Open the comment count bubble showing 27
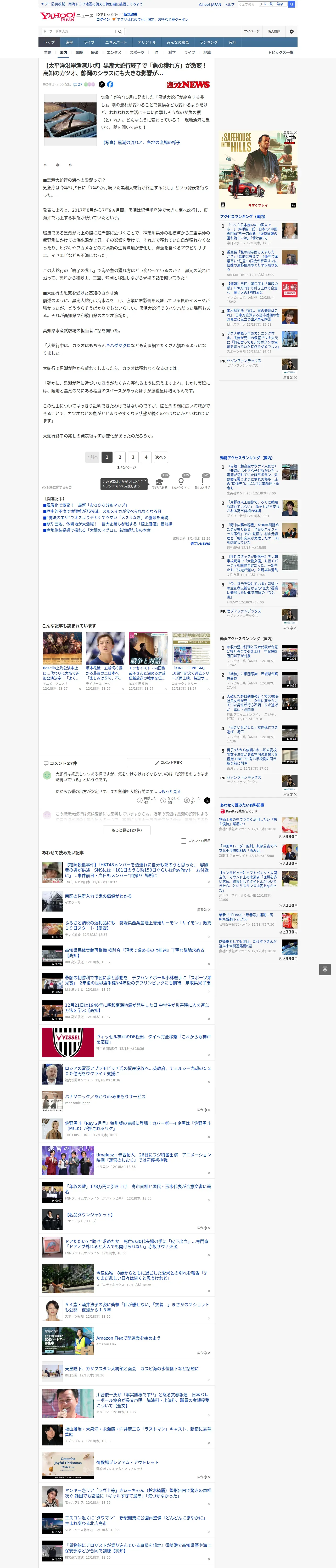Viewport: 336px width, 1568px height. tap(77, 85)
